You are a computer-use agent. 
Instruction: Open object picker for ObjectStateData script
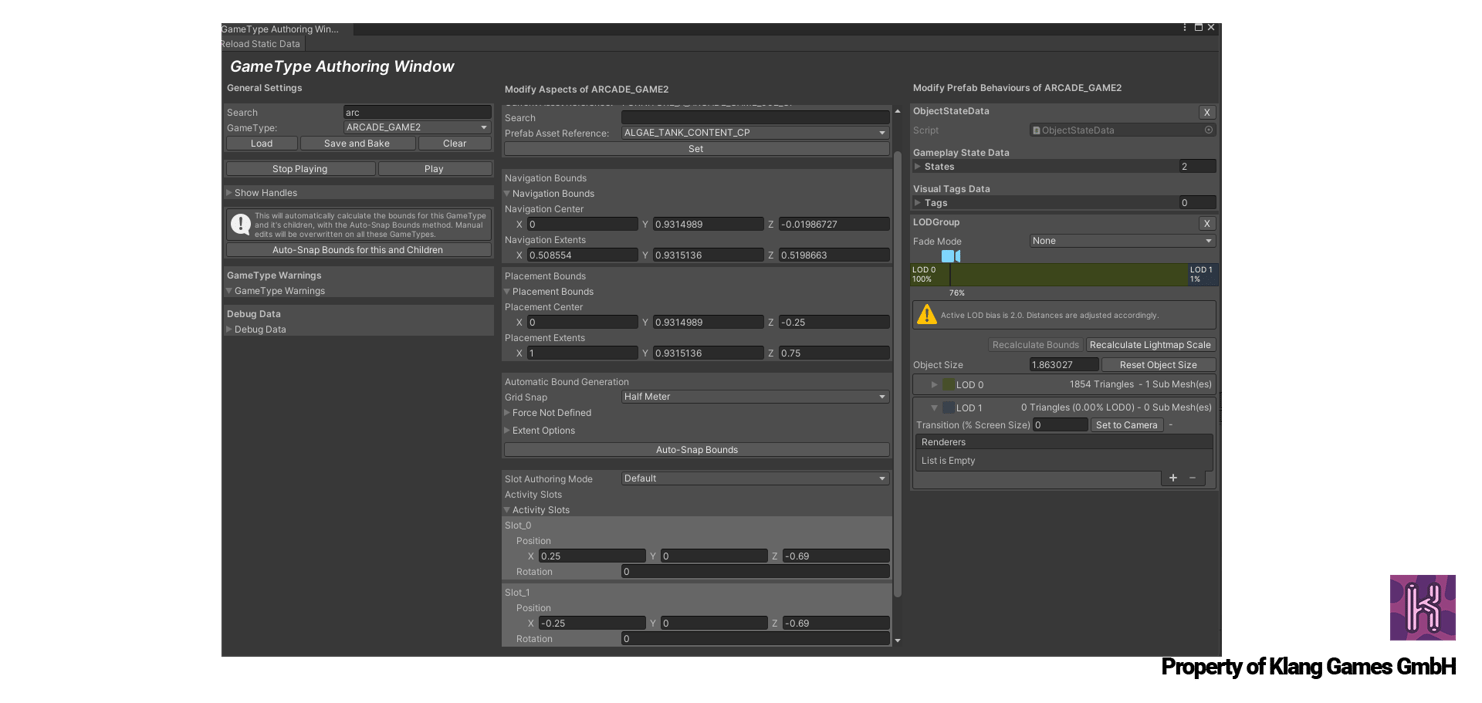(x=1208, y=130)
